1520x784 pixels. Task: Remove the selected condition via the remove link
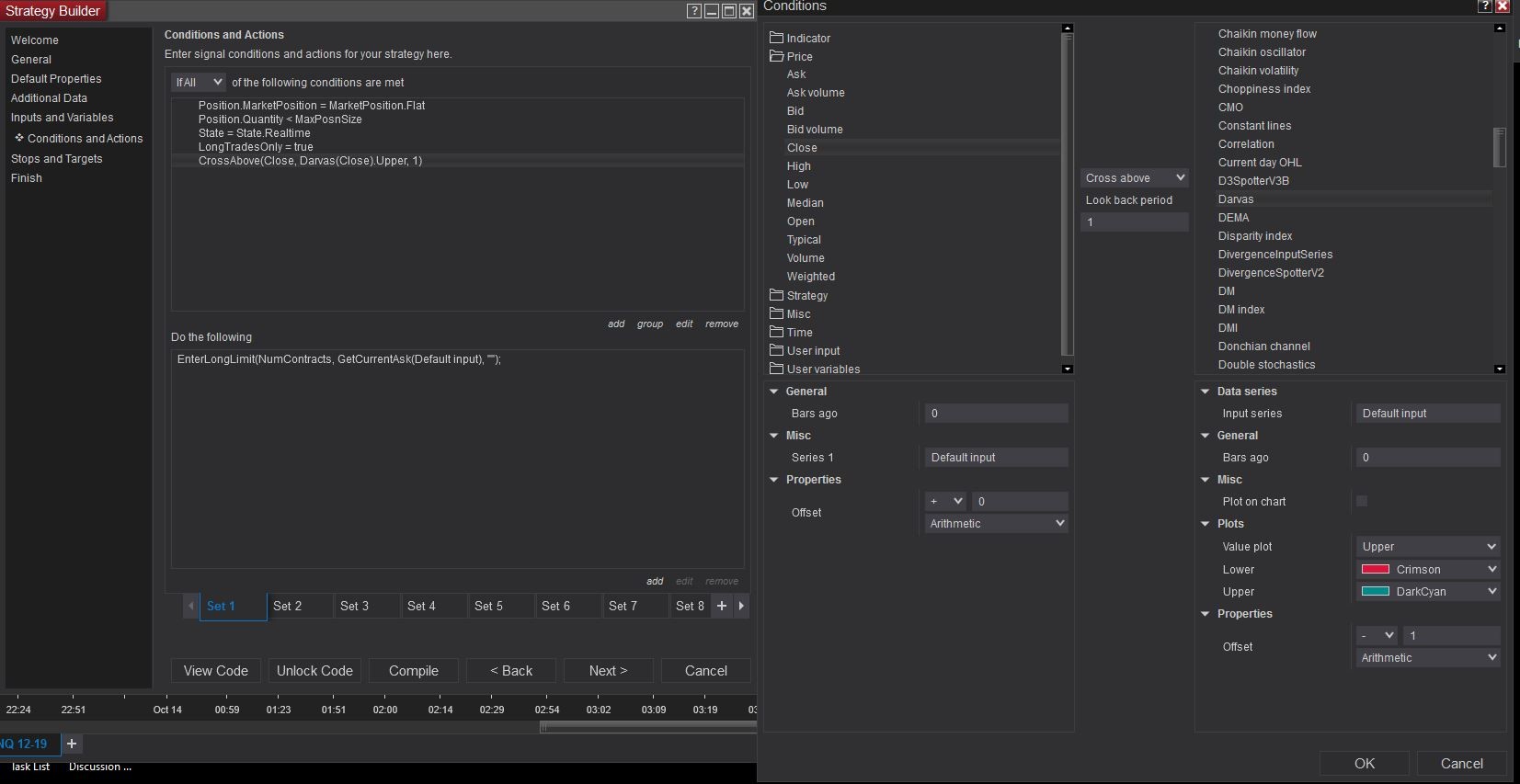point(722,324)
